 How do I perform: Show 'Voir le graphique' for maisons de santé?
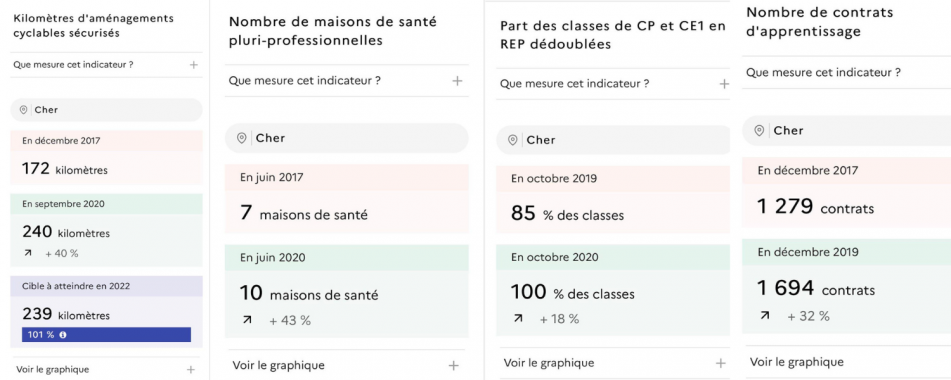[x=346, y=365]
